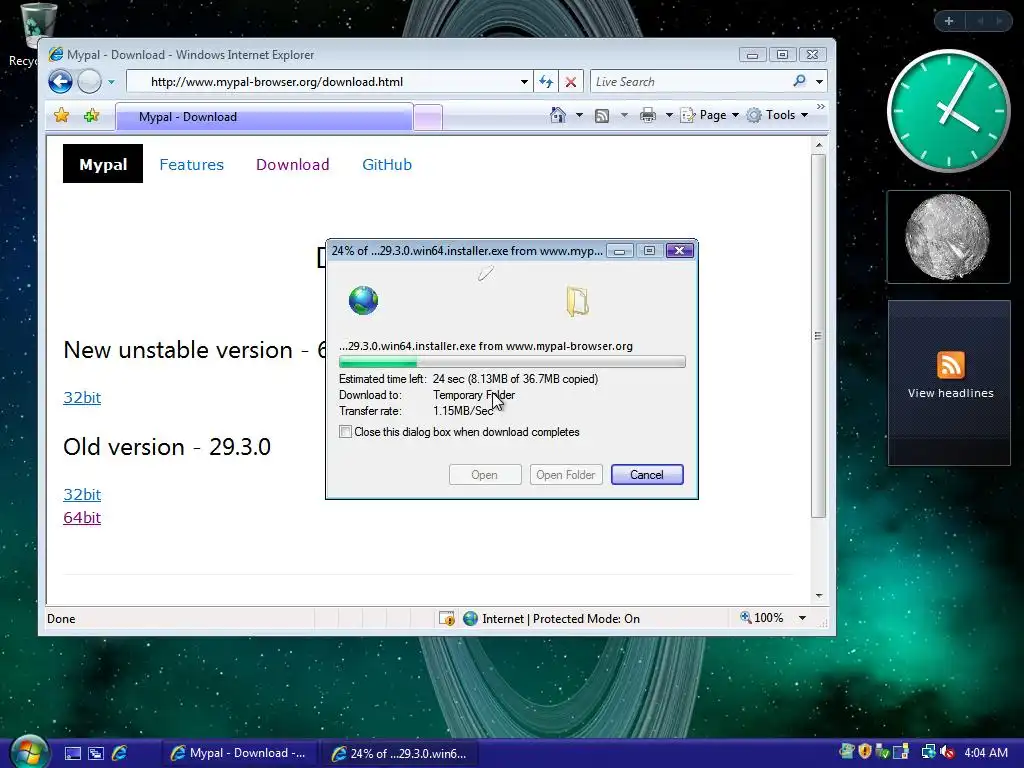Go back with the IE Back arrow
This screenshot has height=768, width=1024.
coord(61,82)
